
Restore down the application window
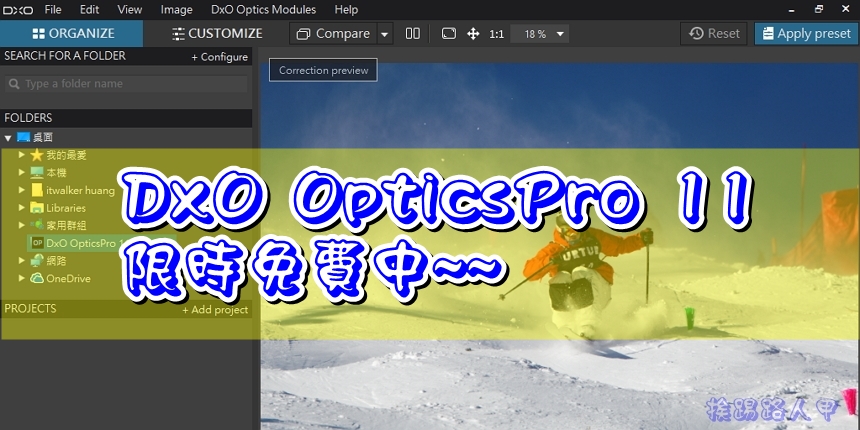click(819, 9)
